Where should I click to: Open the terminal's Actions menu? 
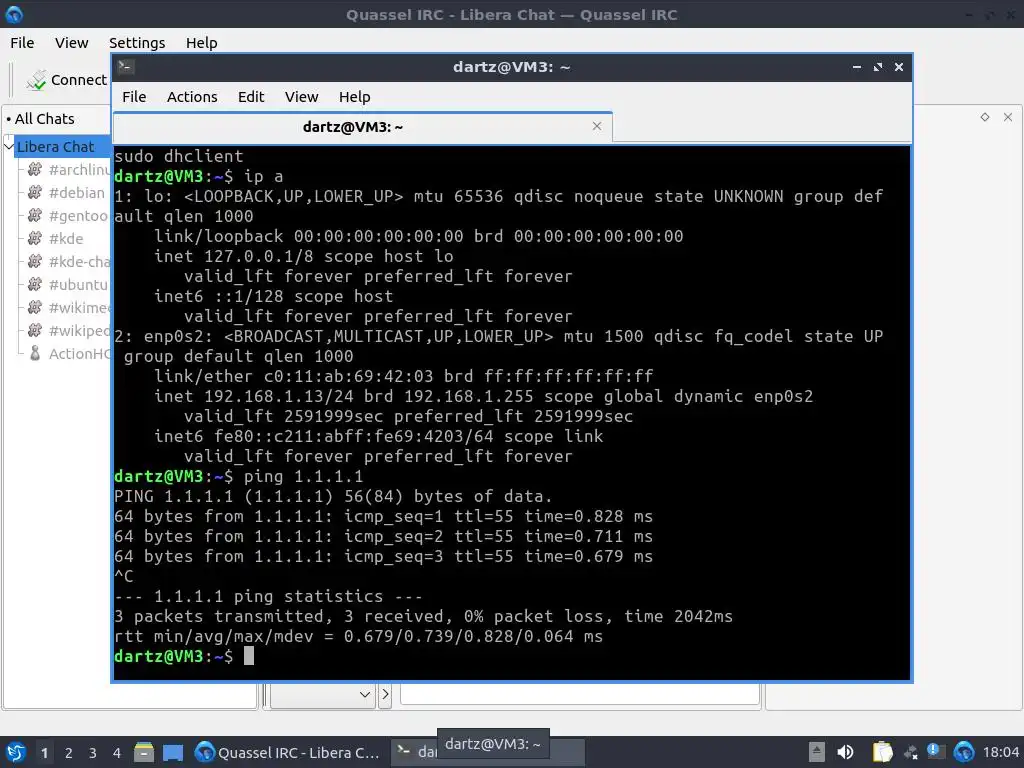(x=192, y=97)
